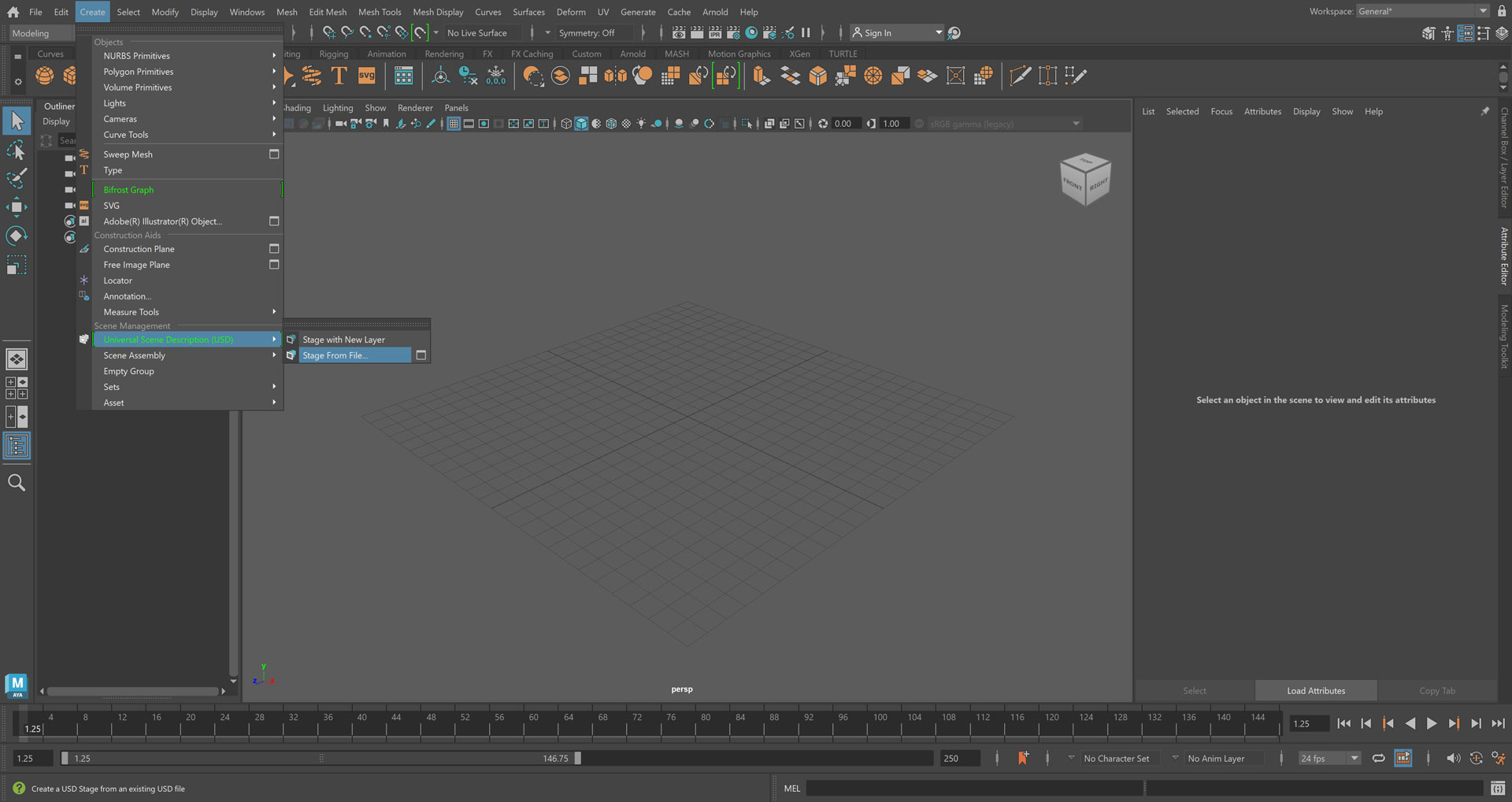The height and width of the screenshot is (802, 1512).
Task: Choose the Paint selection tool
Action: pyautogui.click(x=17, y=179)
